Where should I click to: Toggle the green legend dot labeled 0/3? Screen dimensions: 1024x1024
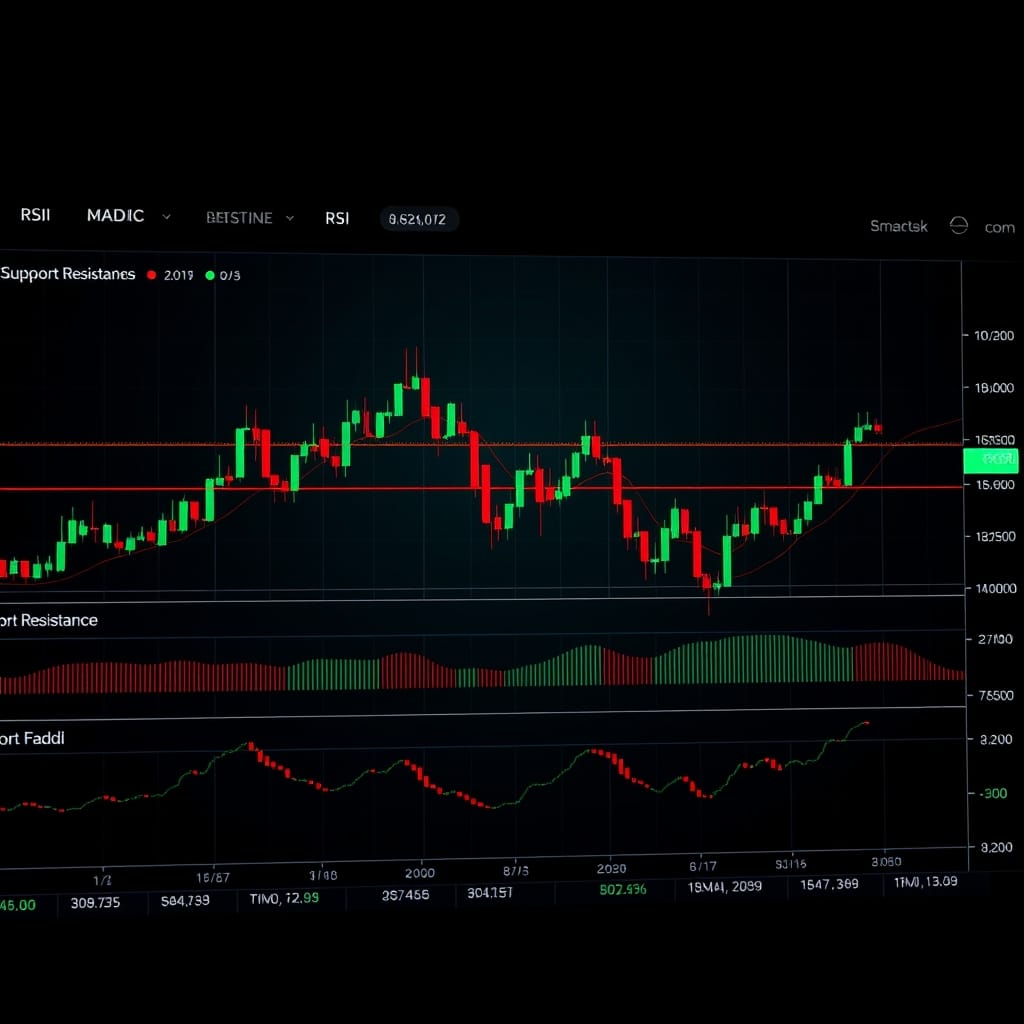tap(210, 275)
